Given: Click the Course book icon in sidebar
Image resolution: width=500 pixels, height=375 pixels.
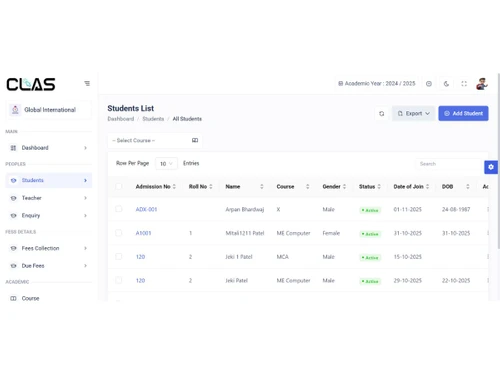Looking at the screenshot, I should (13, 298).
